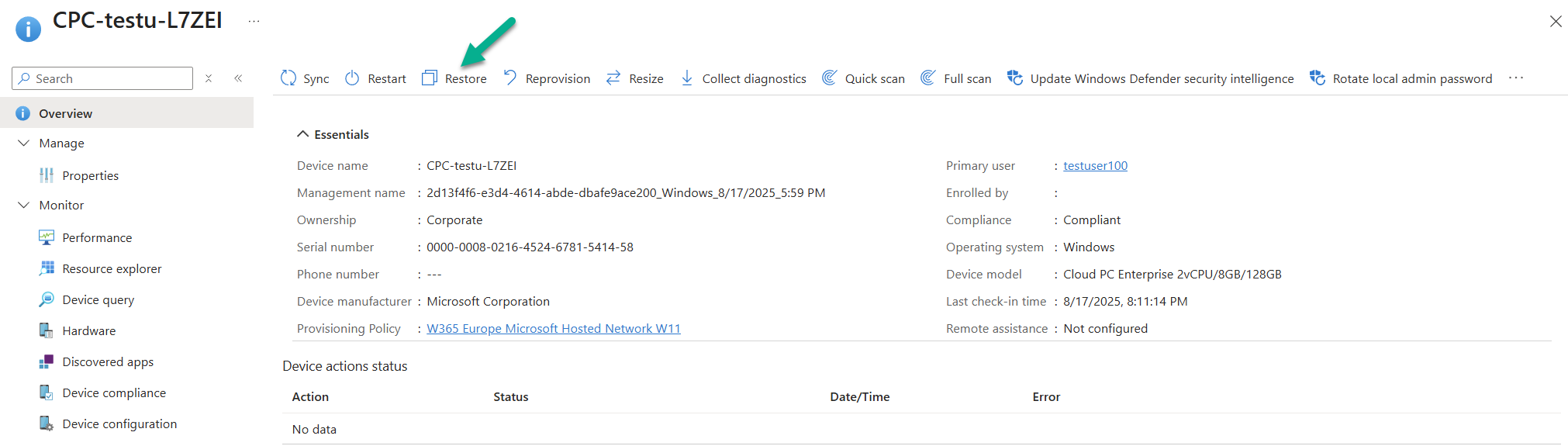Screen dimensions: 1568x446
Task: Collapse the sidebar navigation pane
Action: [238, 78]
